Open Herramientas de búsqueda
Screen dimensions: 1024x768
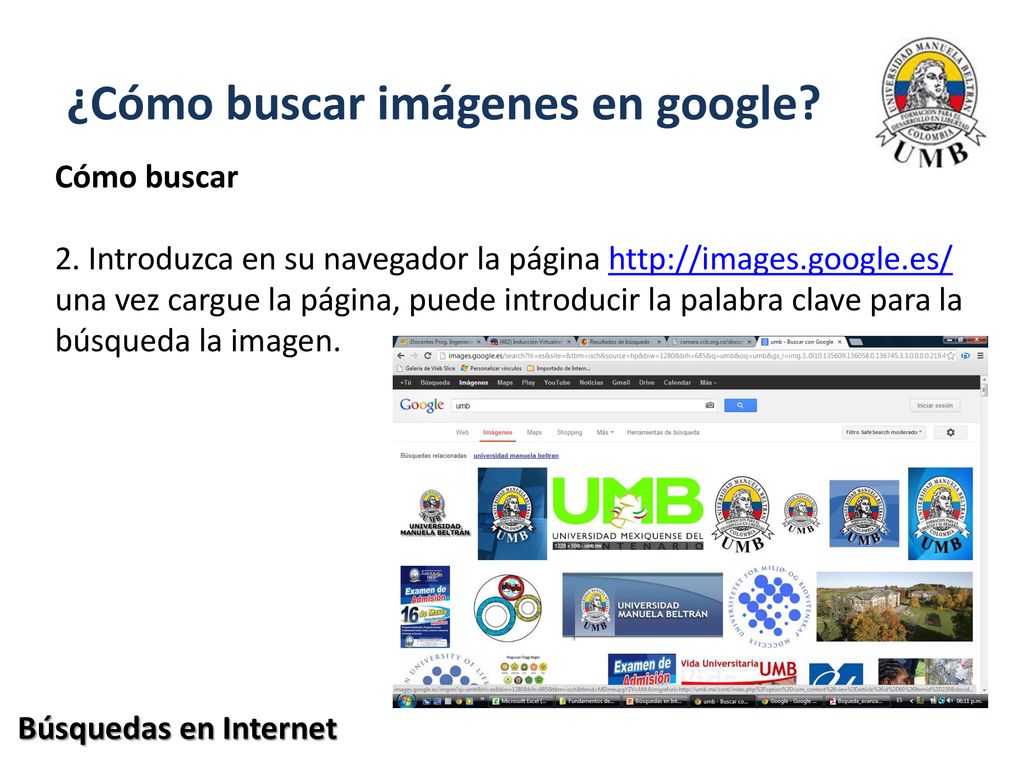[x=663, y=432]
